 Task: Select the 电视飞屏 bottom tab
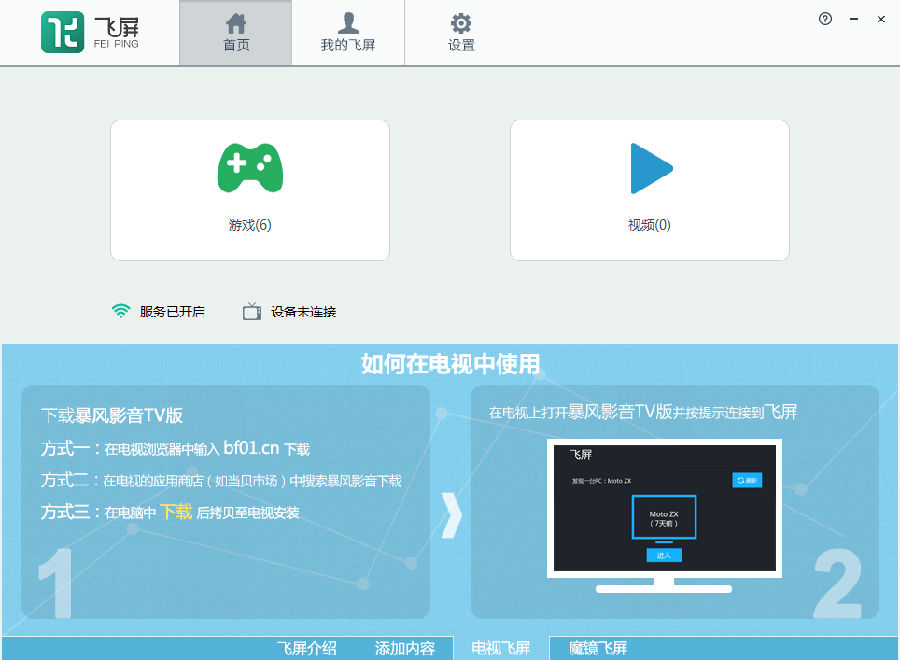(501, 648)
